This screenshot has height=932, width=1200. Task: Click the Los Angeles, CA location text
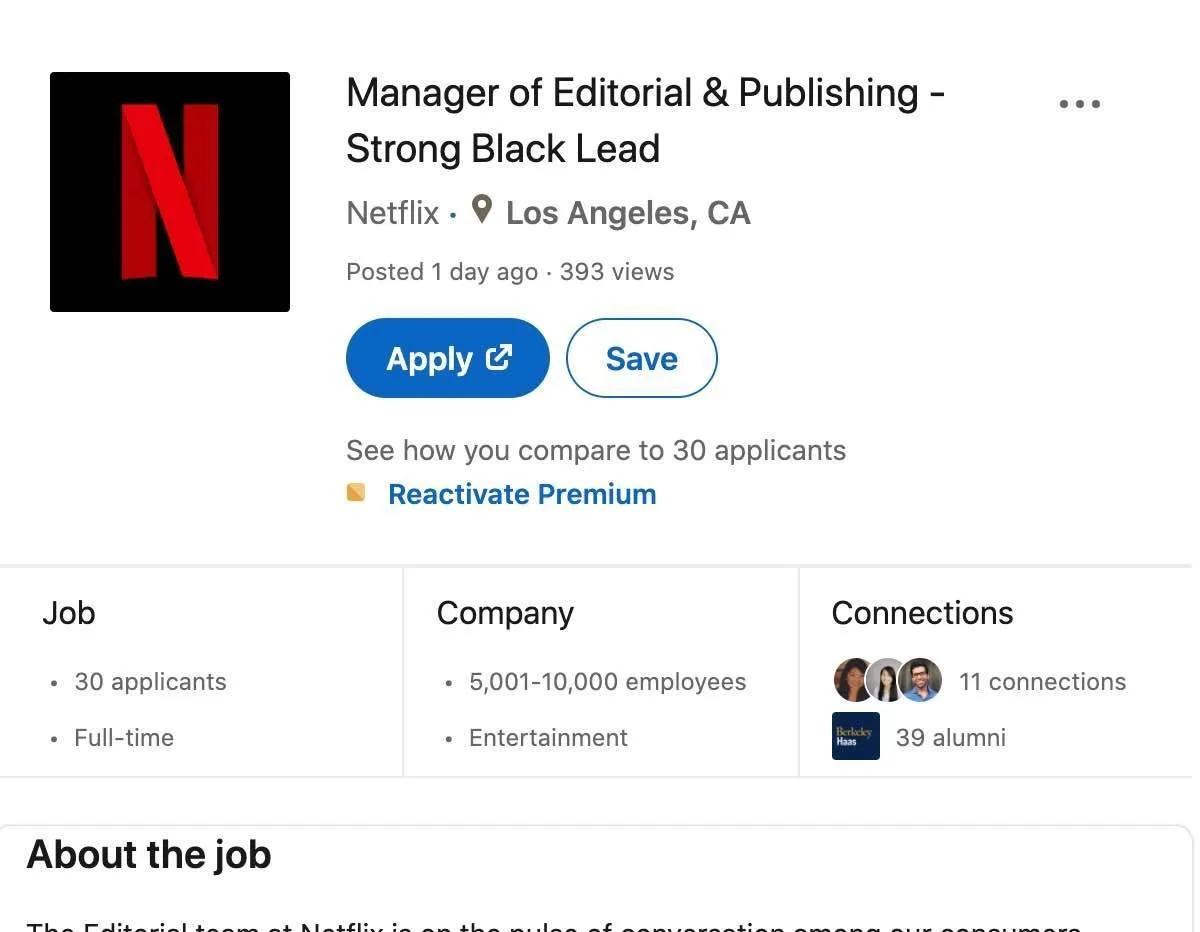point(628,213)
